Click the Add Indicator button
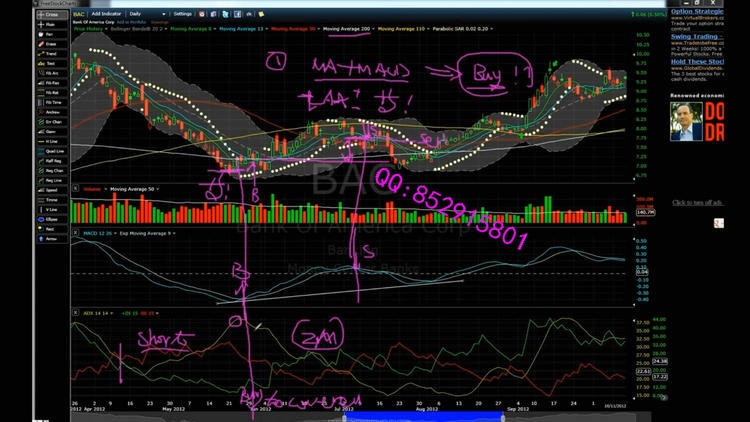The height and width of the screenshot is (422, 750). (106, 15)
